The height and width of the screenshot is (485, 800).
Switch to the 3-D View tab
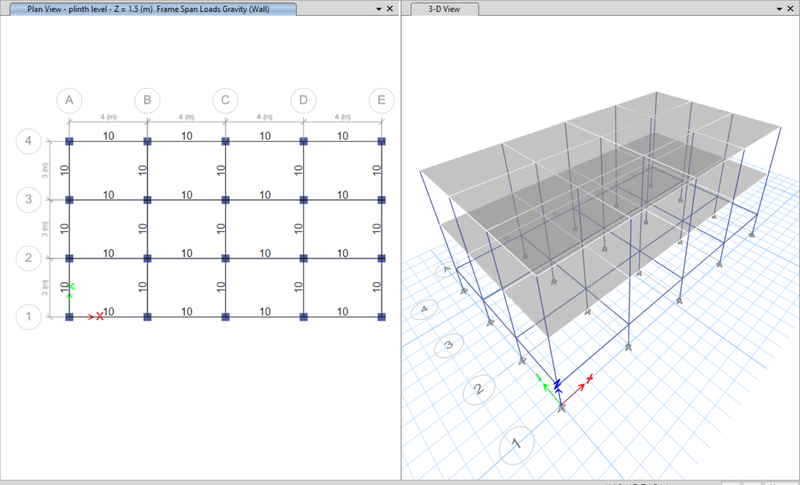click(444, 9)
